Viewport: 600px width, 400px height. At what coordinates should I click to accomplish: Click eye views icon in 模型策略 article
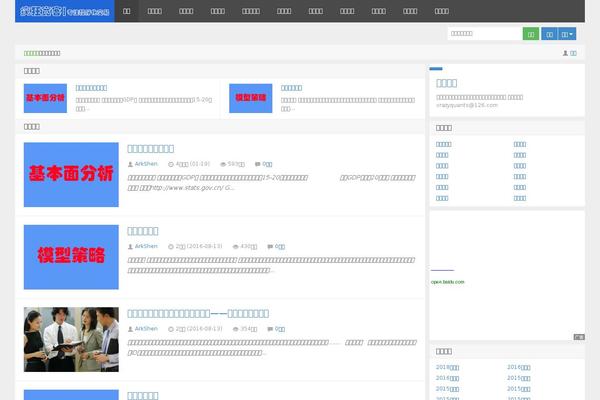236,247
